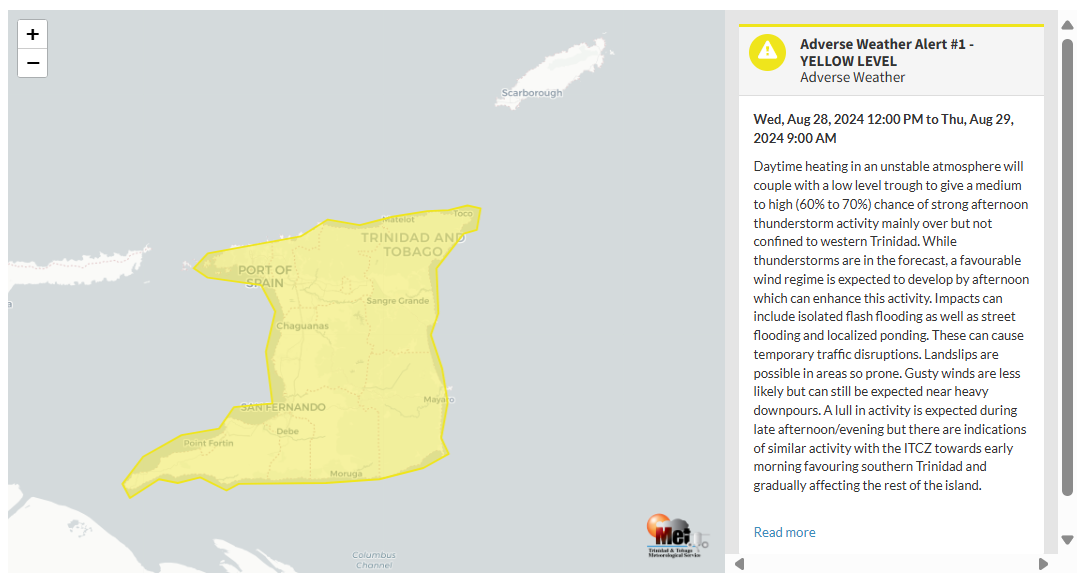
Task: Click the PORT OF SPAIN map label
Action: tap(265, 276)
